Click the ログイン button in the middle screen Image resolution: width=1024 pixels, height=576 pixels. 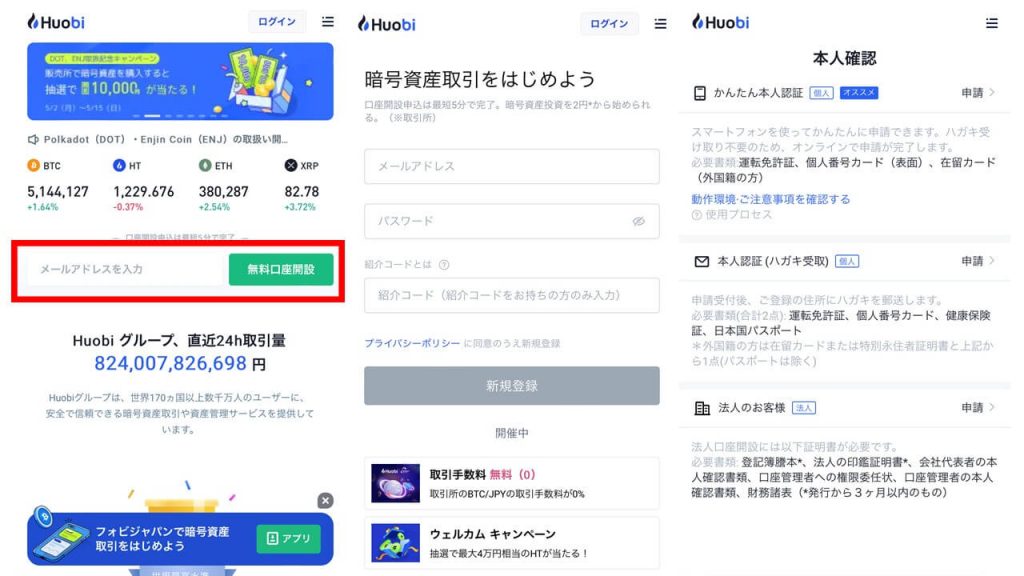click(x=609, y=24)
